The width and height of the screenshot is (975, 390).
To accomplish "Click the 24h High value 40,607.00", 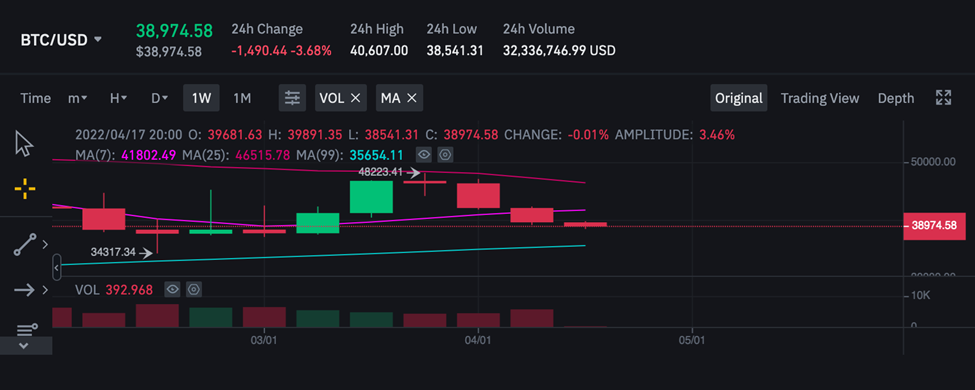I will click(x=379, y=50).
